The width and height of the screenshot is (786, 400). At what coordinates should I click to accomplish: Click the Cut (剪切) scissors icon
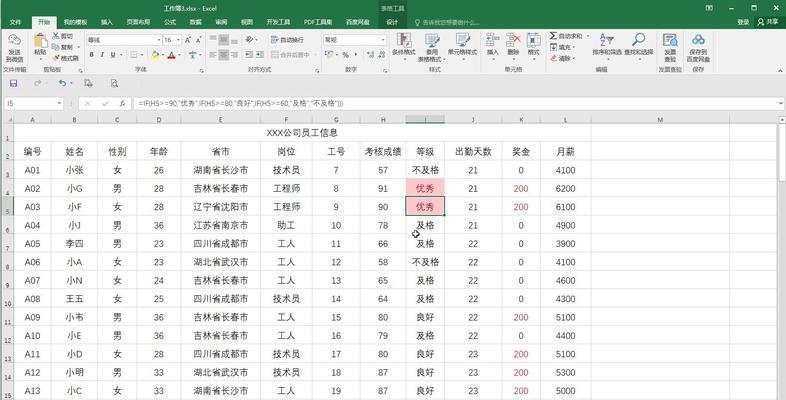56,36
